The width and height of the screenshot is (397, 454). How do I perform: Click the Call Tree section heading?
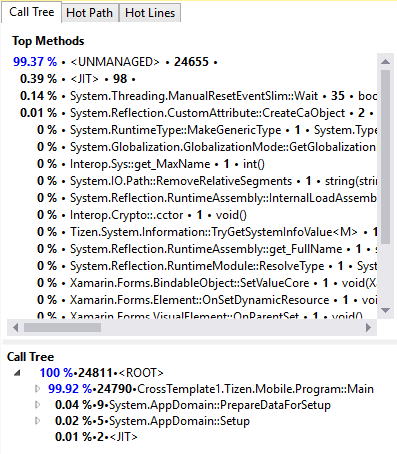coord(30,357)
